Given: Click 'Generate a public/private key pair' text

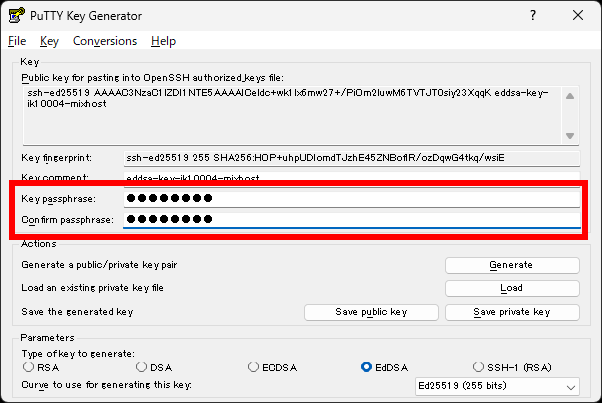Looking at the screenshot, I should (99, 265).
